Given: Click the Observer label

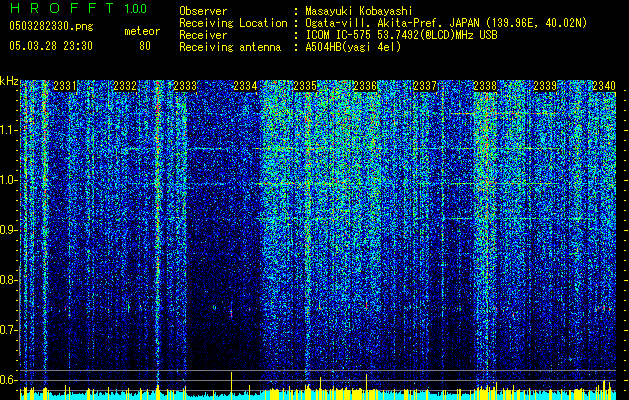Looking at the screenshot, I should (x=203, y=11).
